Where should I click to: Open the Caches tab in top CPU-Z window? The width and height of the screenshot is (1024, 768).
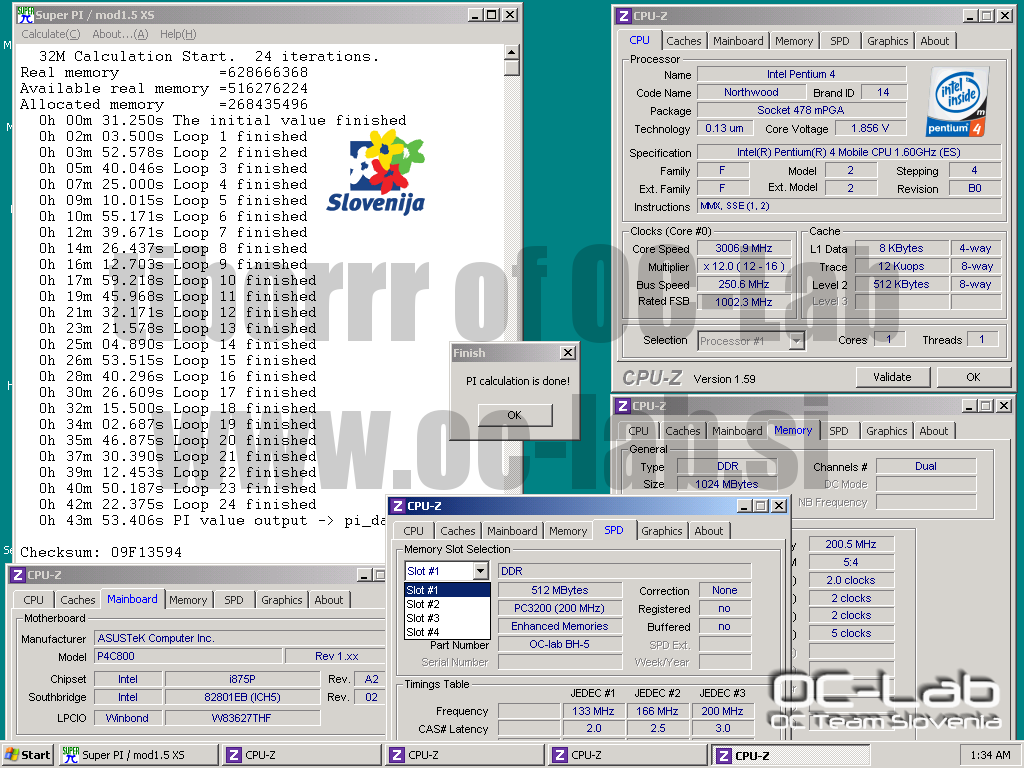coord(684,41)
